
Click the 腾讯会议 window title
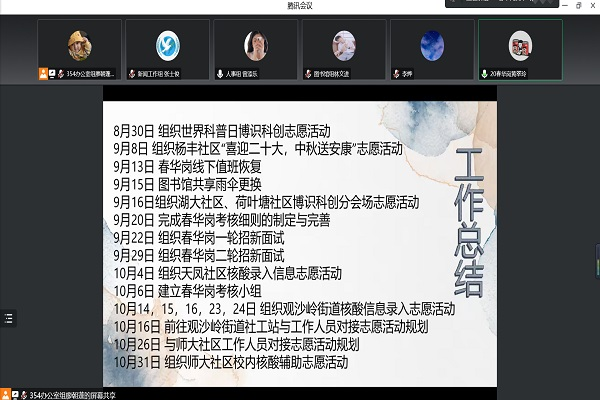click(x=300, y=5)
